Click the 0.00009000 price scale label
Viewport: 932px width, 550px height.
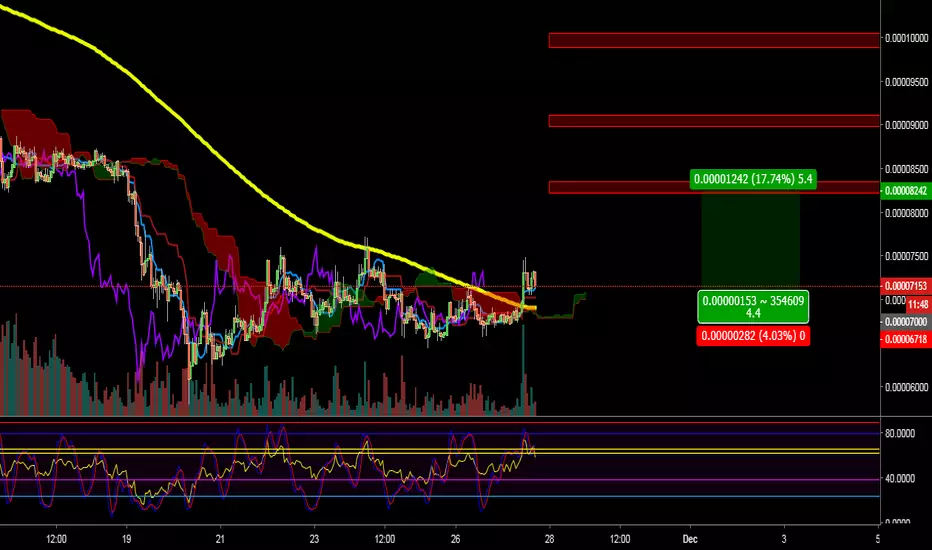(x=906, y=125)
